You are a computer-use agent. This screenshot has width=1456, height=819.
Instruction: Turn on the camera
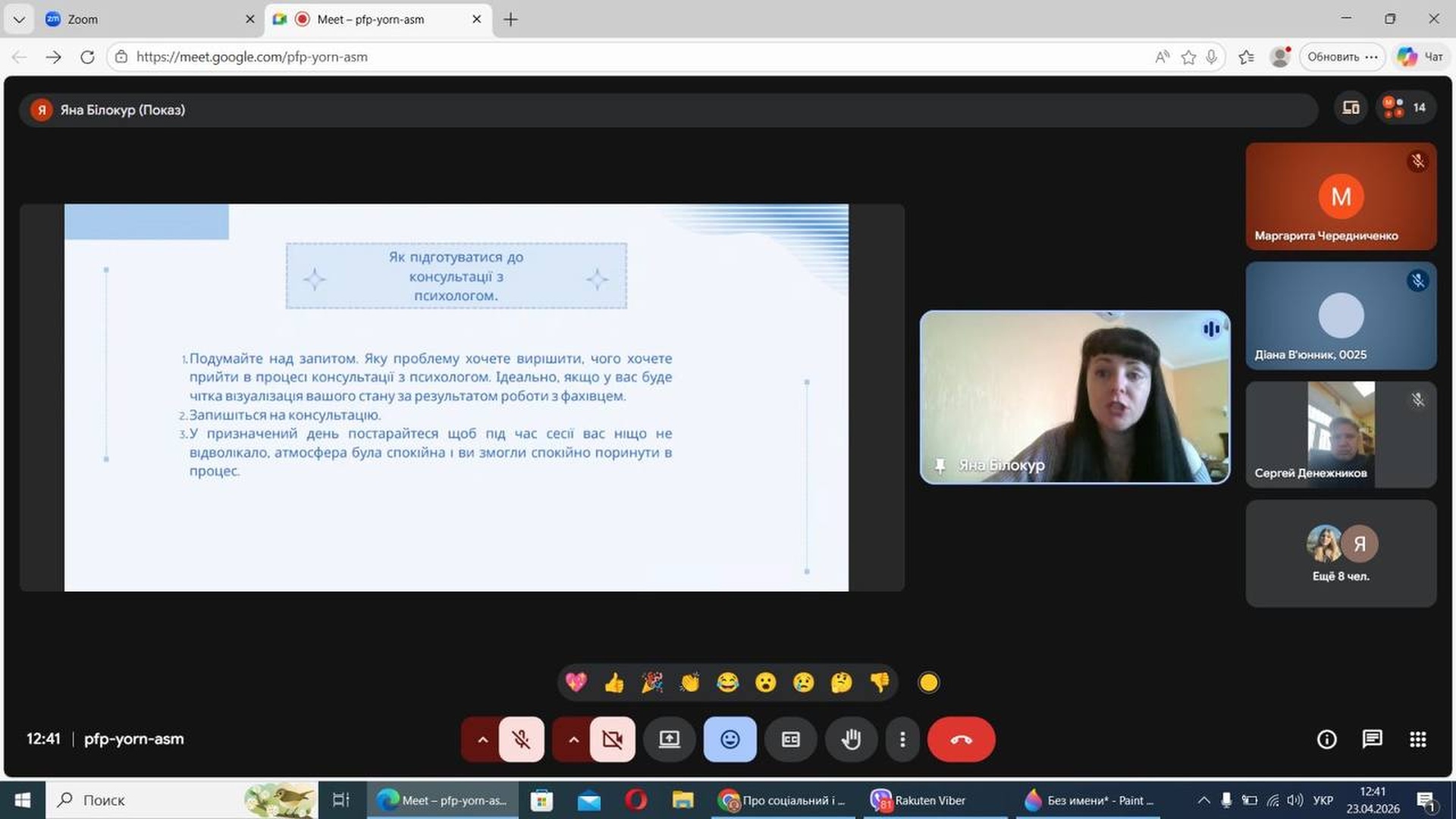click(612, 739)
